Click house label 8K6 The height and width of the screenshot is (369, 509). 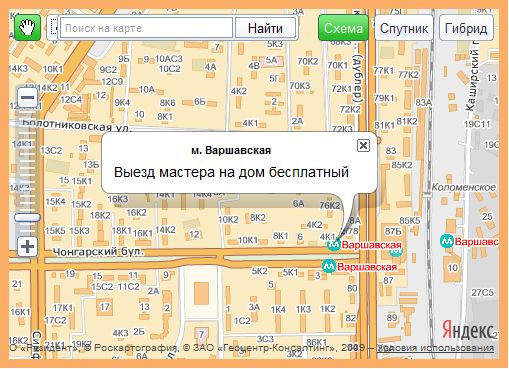(x=167, y=103)
